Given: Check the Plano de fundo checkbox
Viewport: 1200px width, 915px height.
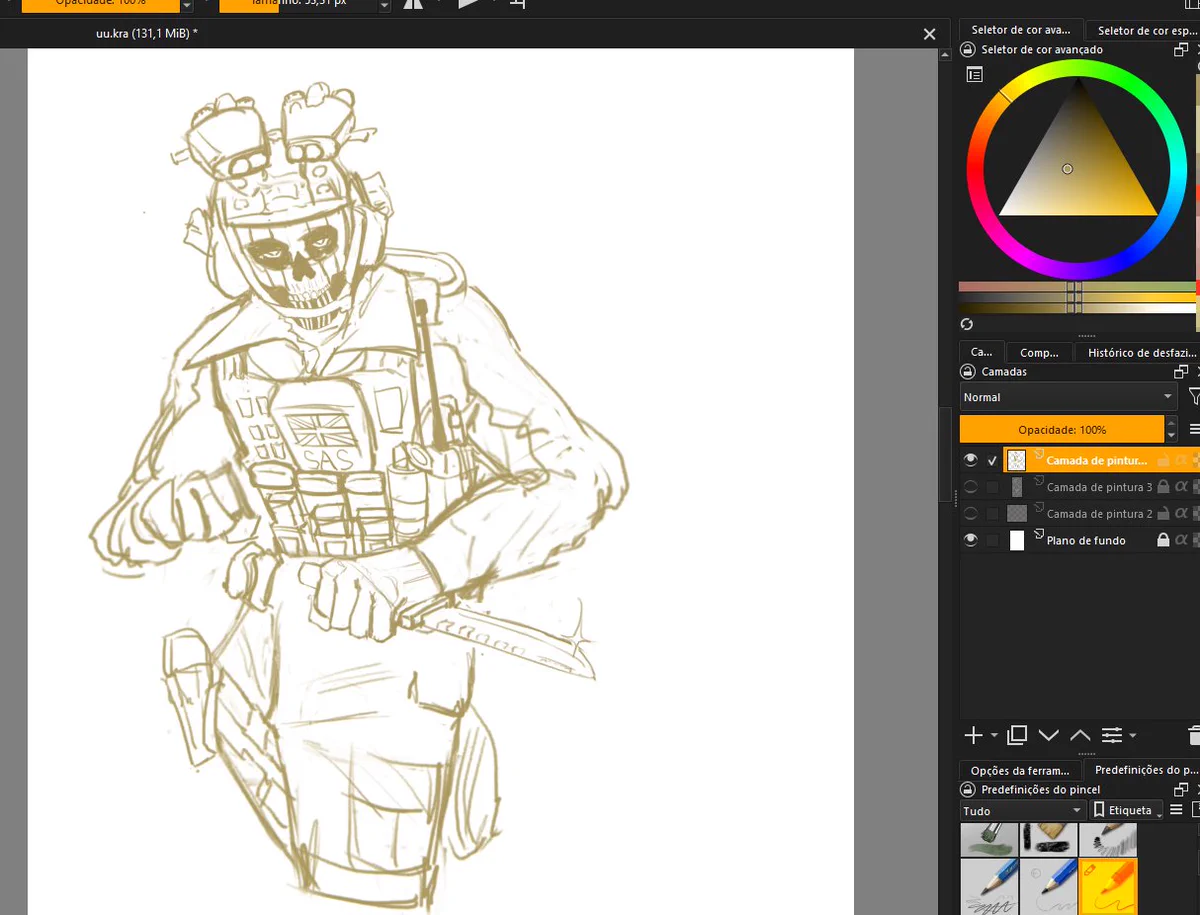Looking at the screenshot, I should point(992,540).
